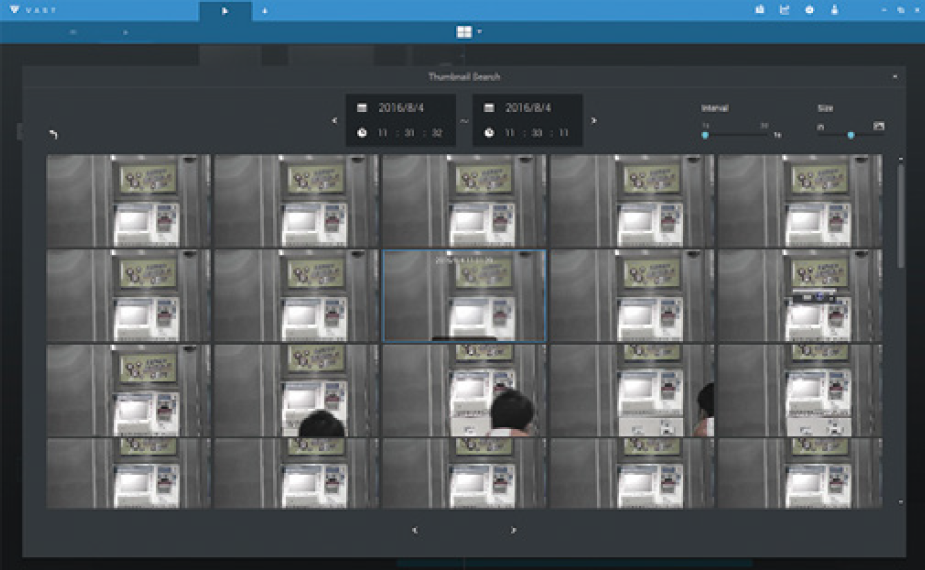
Task: Click the start time clock icon
Action: (x=362, y=133)
